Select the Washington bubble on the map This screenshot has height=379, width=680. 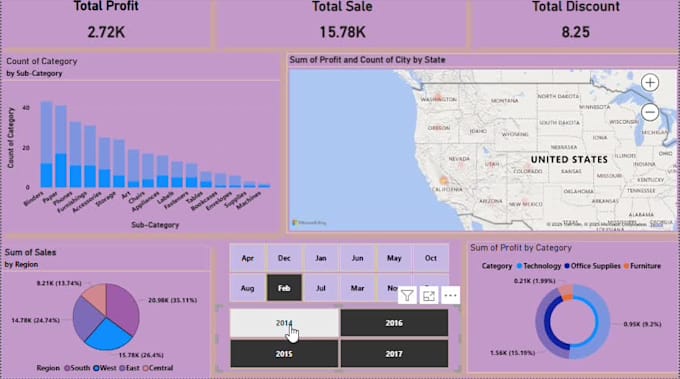[x=438, y=96]
